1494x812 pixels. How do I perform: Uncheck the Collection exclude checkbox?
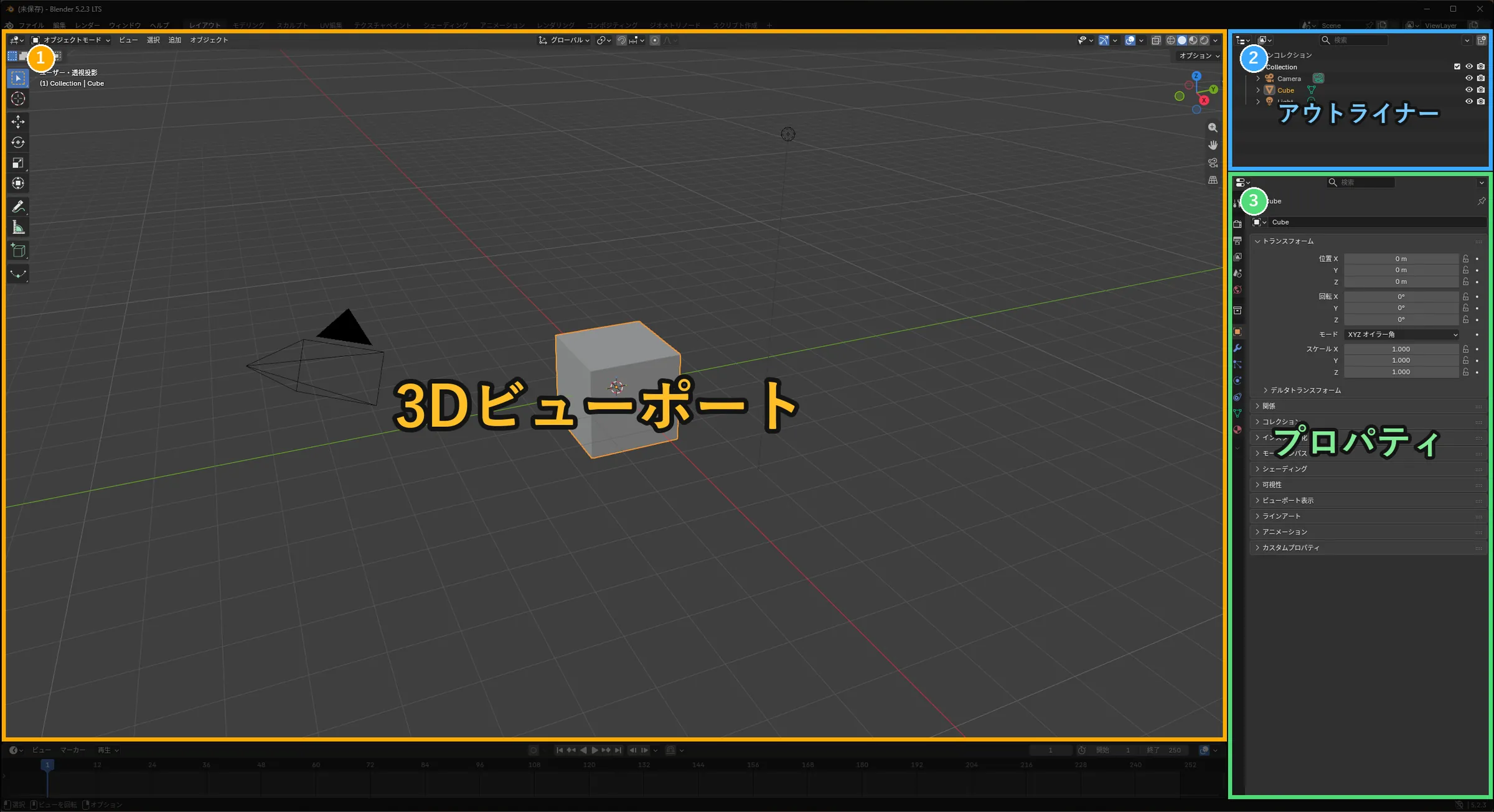[x=1457, y=67]
